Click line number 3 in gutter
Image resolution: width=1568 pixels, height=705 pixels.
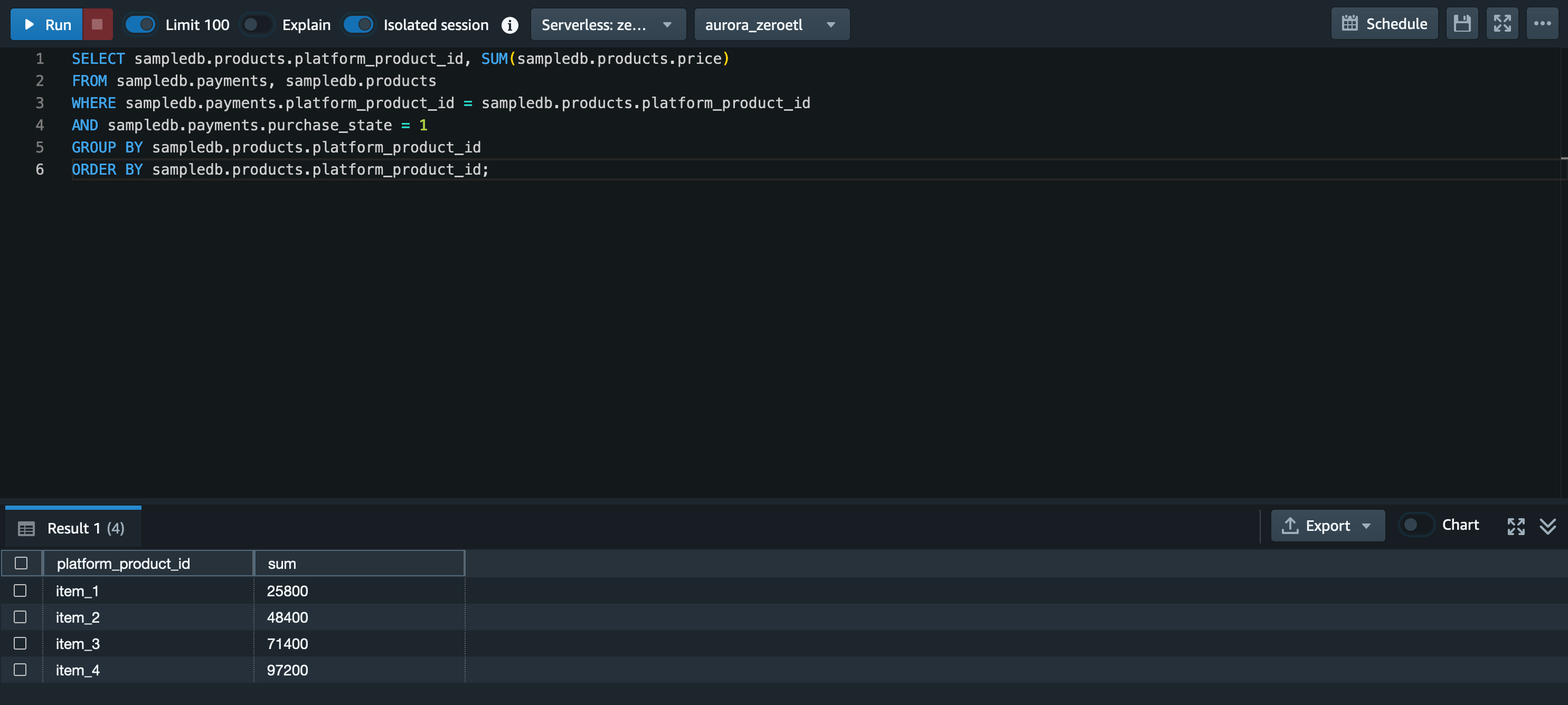[40, 103]
